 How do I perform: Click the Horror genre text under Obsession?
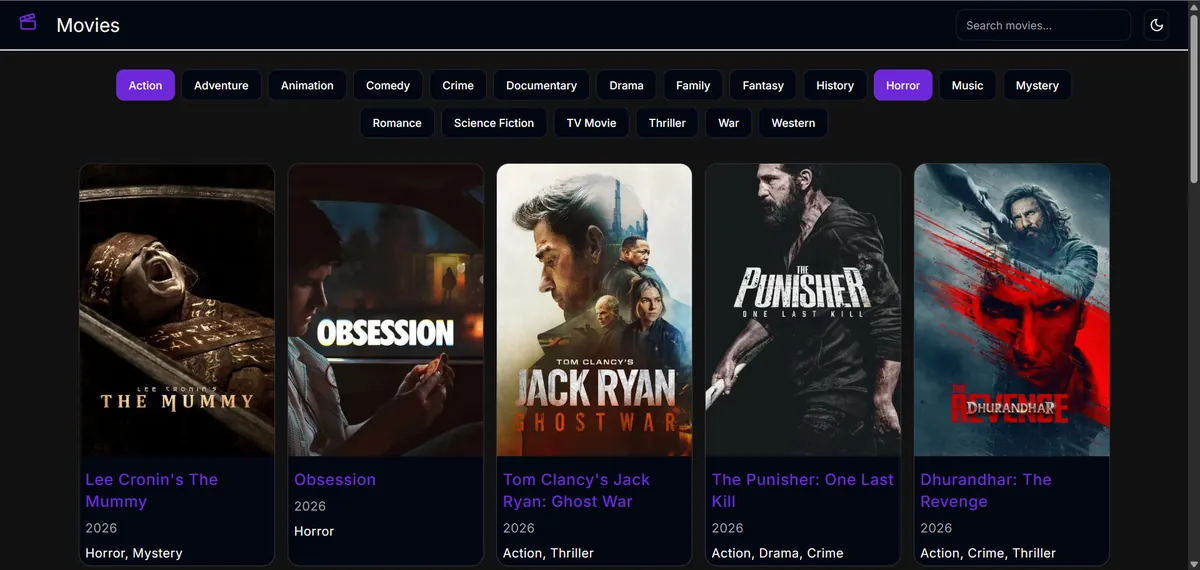click(x=314, y=531)
